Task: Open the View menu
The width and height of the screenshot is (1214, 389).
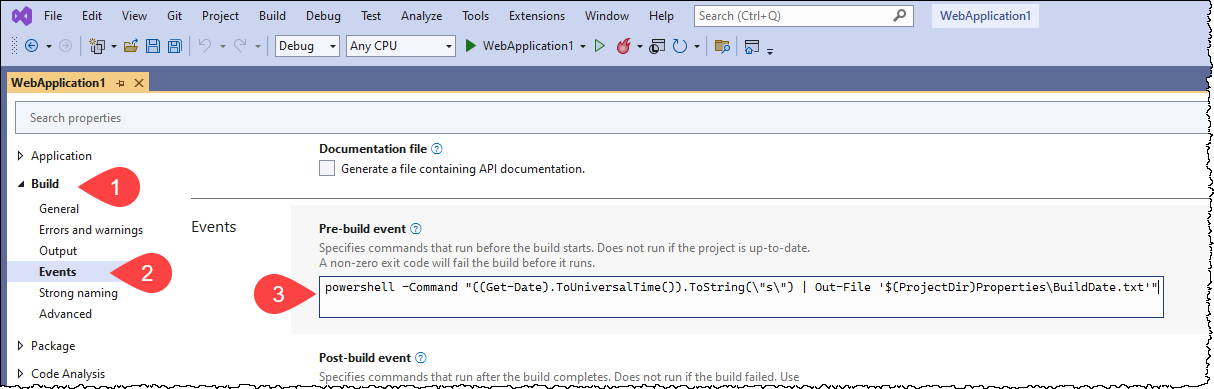Action: tap(134, 16)
